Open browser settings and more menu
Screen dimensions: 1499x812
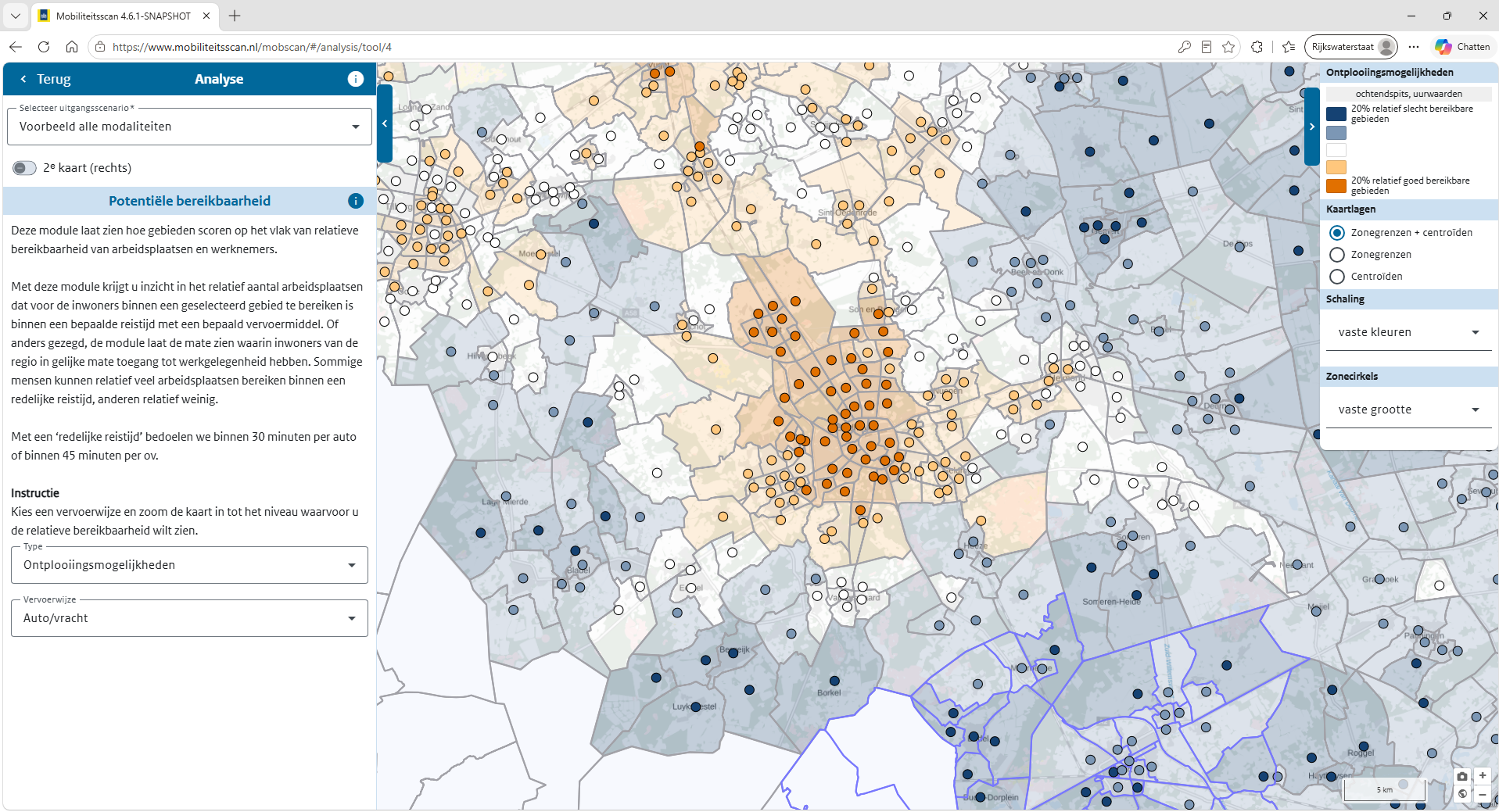click(1414, 47)
